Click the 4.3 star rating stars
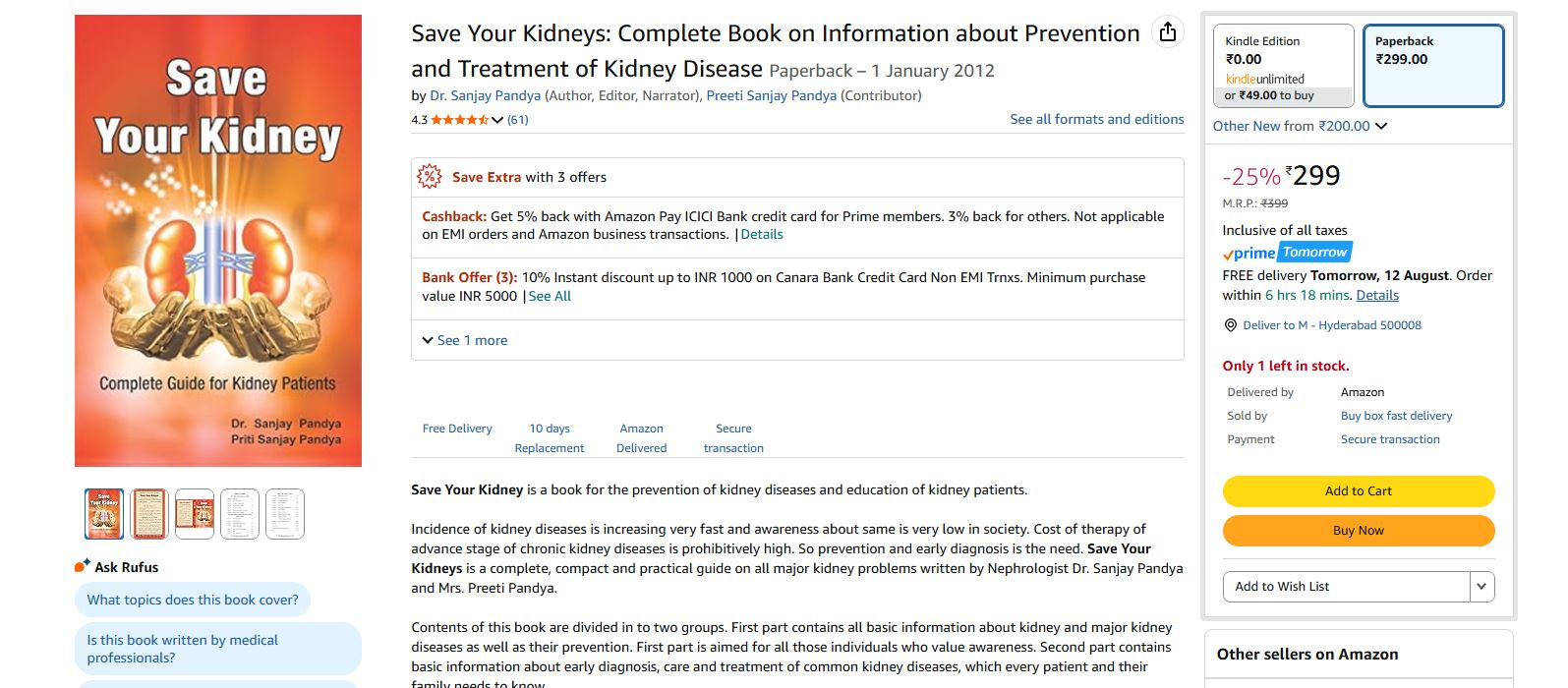 click(457, 119)
